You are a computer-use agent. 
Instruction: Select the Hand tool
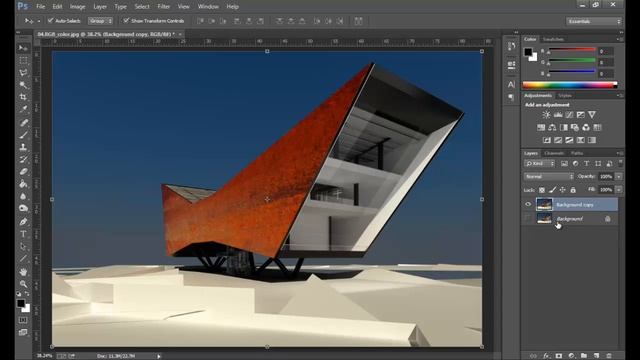[x=23, y=272]
